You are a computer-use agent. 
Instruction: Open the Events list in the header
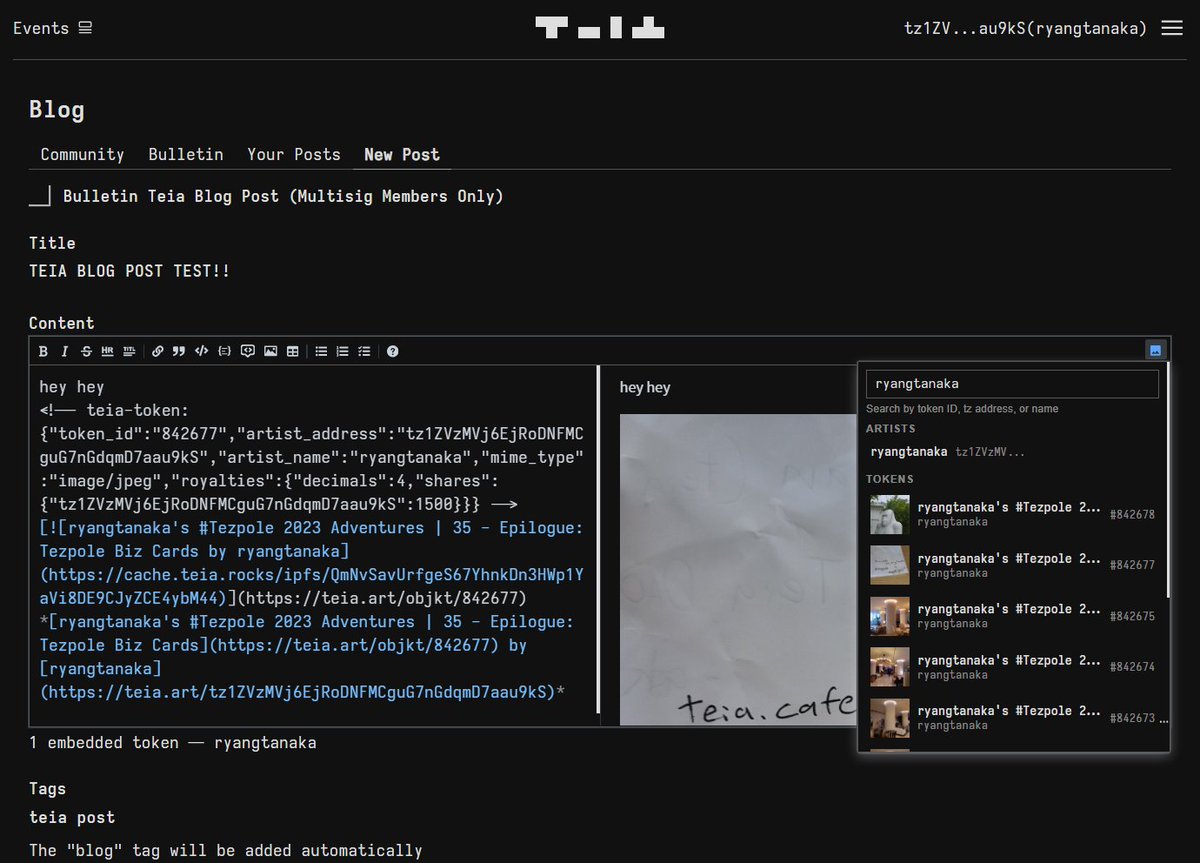(x=53, y=28)
